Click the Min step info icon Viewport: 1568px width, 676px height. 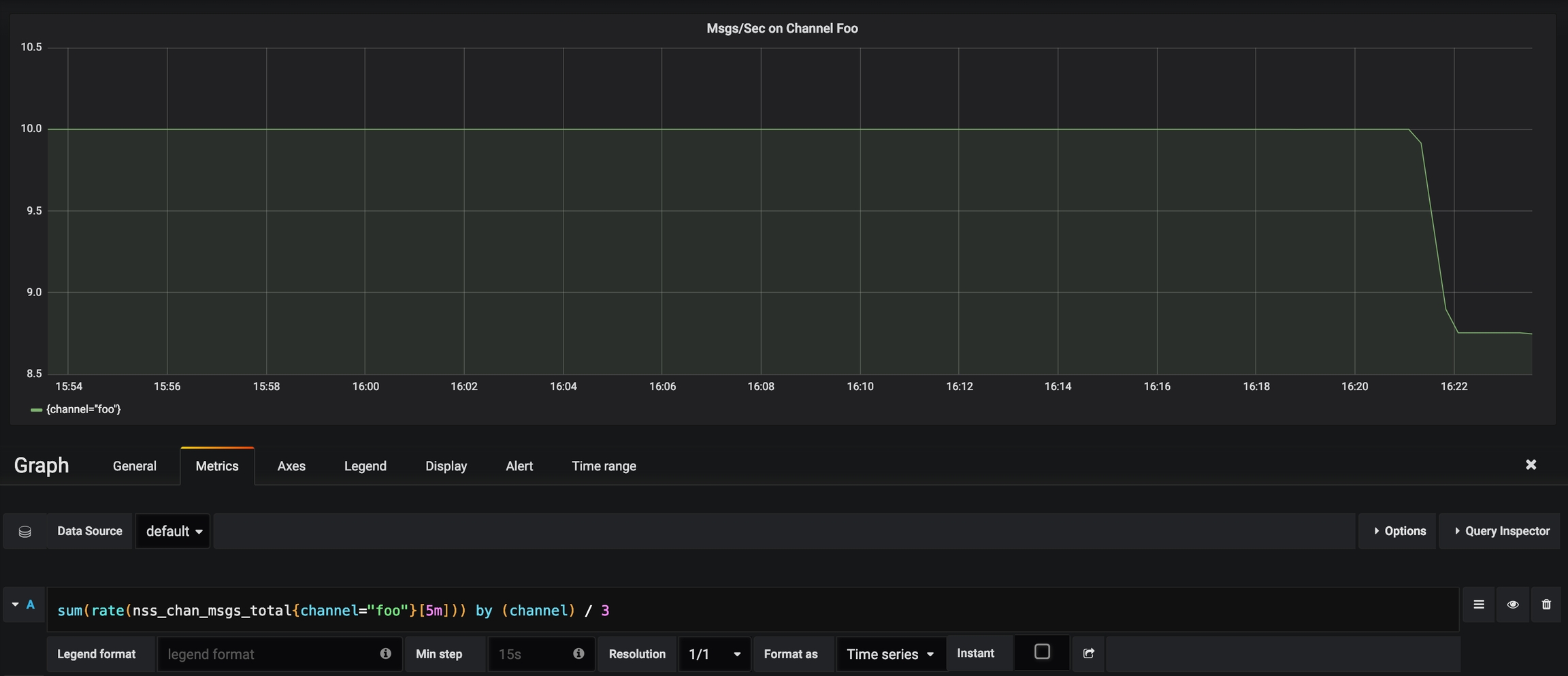pos(578,654)
